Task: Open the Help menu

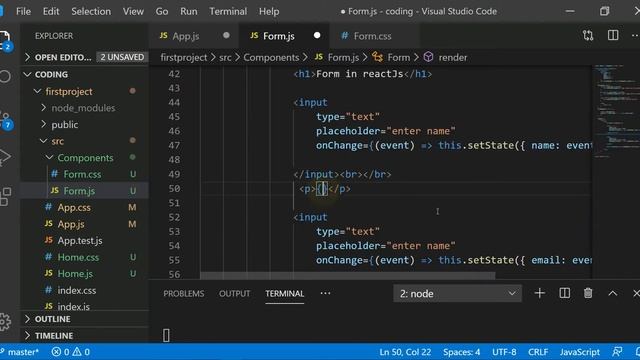Action: (x=269, y=11)
